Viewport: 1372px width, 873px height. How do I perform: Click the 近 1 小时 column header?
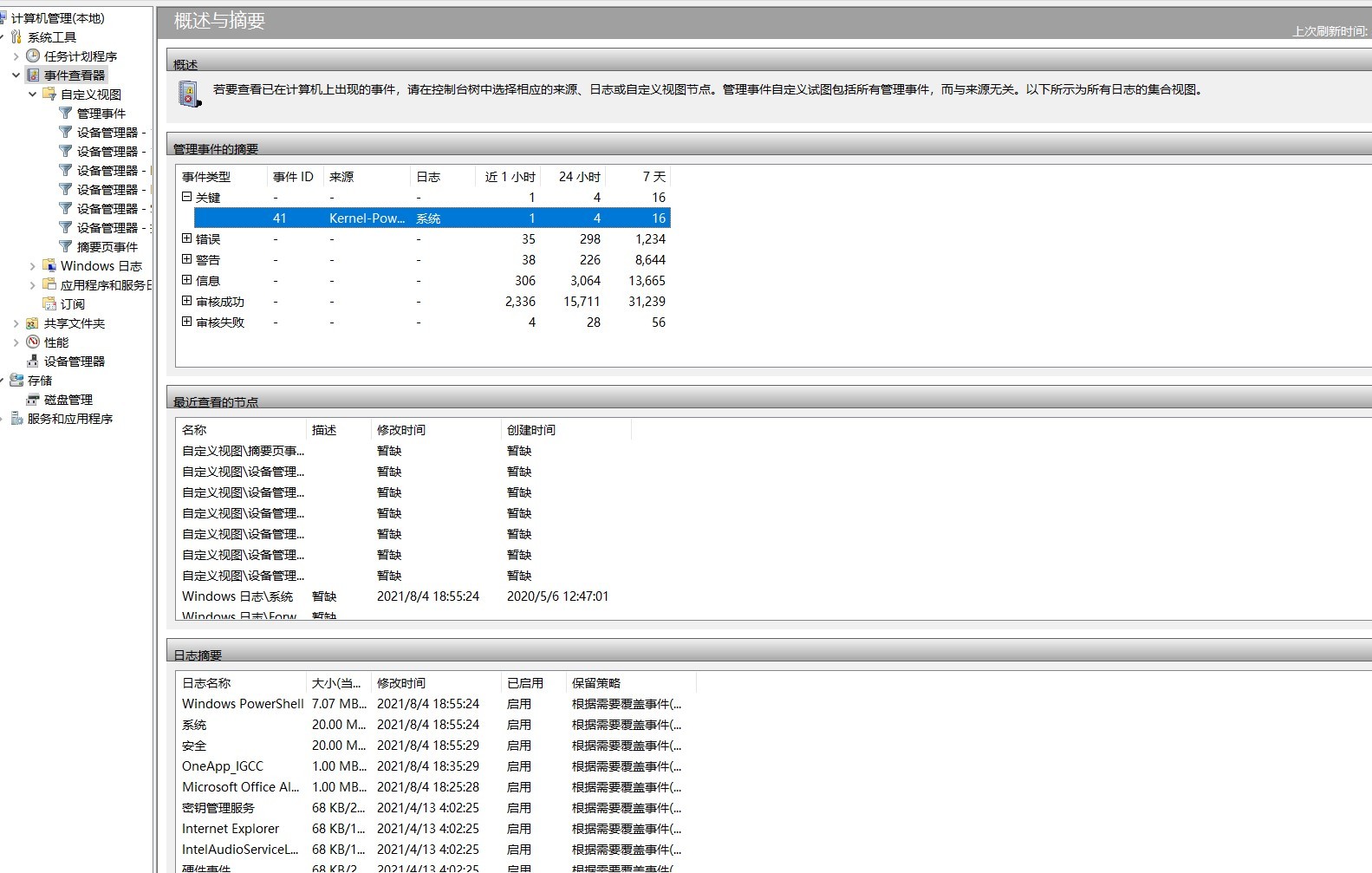tap(508, 177)
